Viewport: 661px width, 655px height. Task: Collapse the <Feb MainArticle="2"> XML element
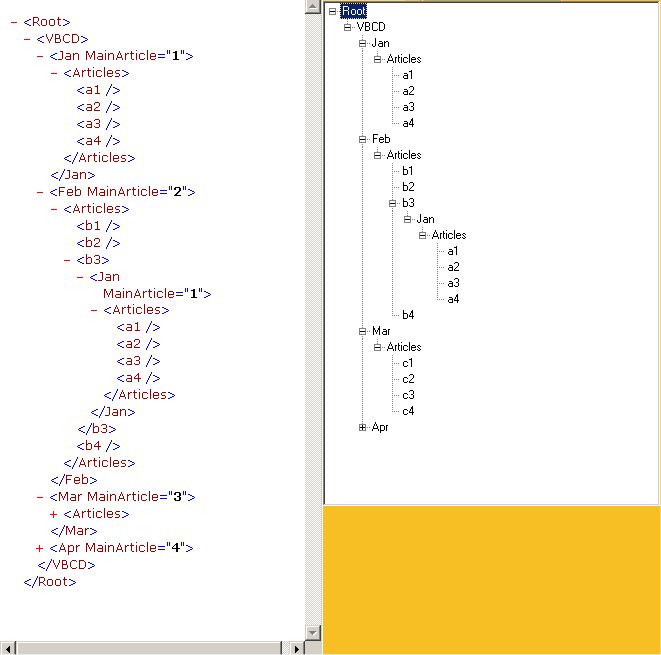(40, 192)
